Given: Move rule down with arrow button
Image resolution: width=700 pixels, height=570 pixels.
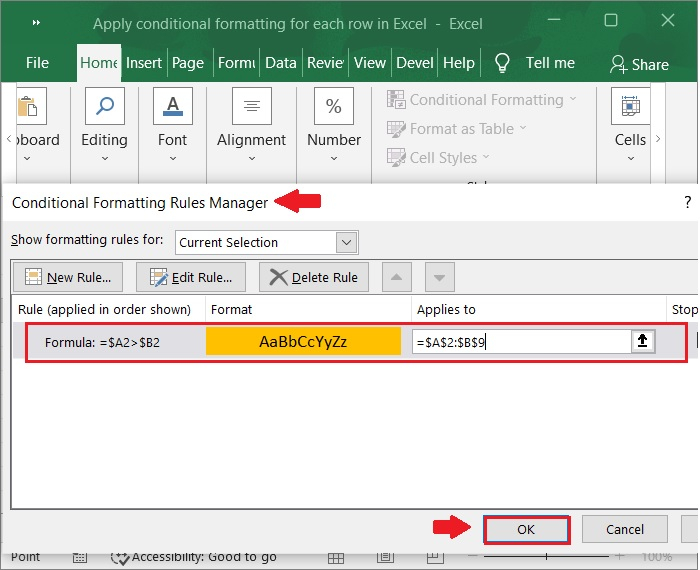Looking at the screenshot, I should click(439, 277).
